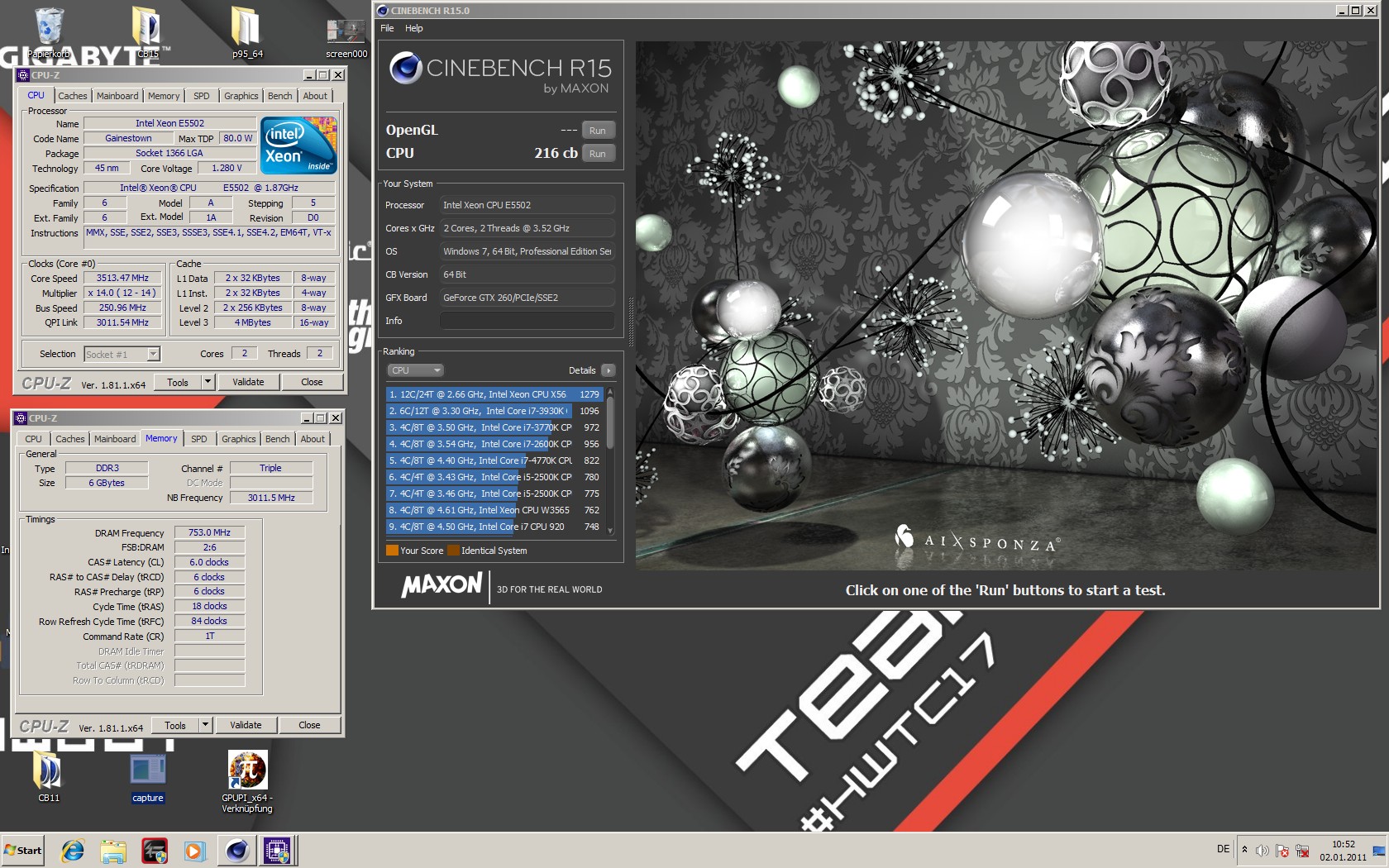
Task: Open Bench tab in lower CPU-Z
Action: 277,439
